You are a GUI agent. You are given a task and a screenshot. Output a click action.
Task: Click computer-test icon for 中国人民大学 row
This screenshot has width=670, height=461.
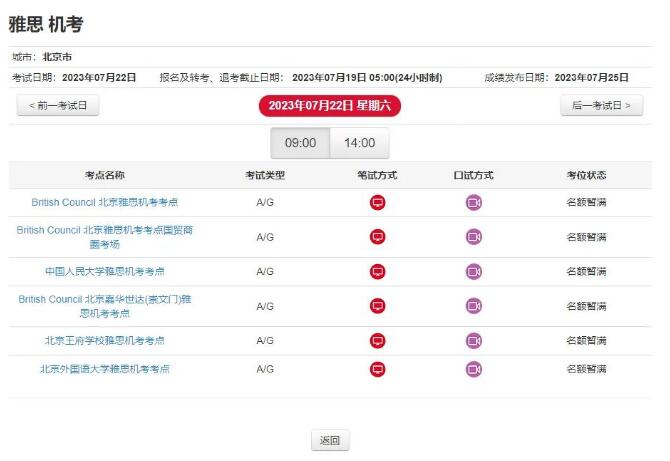(x=377, y=271)
